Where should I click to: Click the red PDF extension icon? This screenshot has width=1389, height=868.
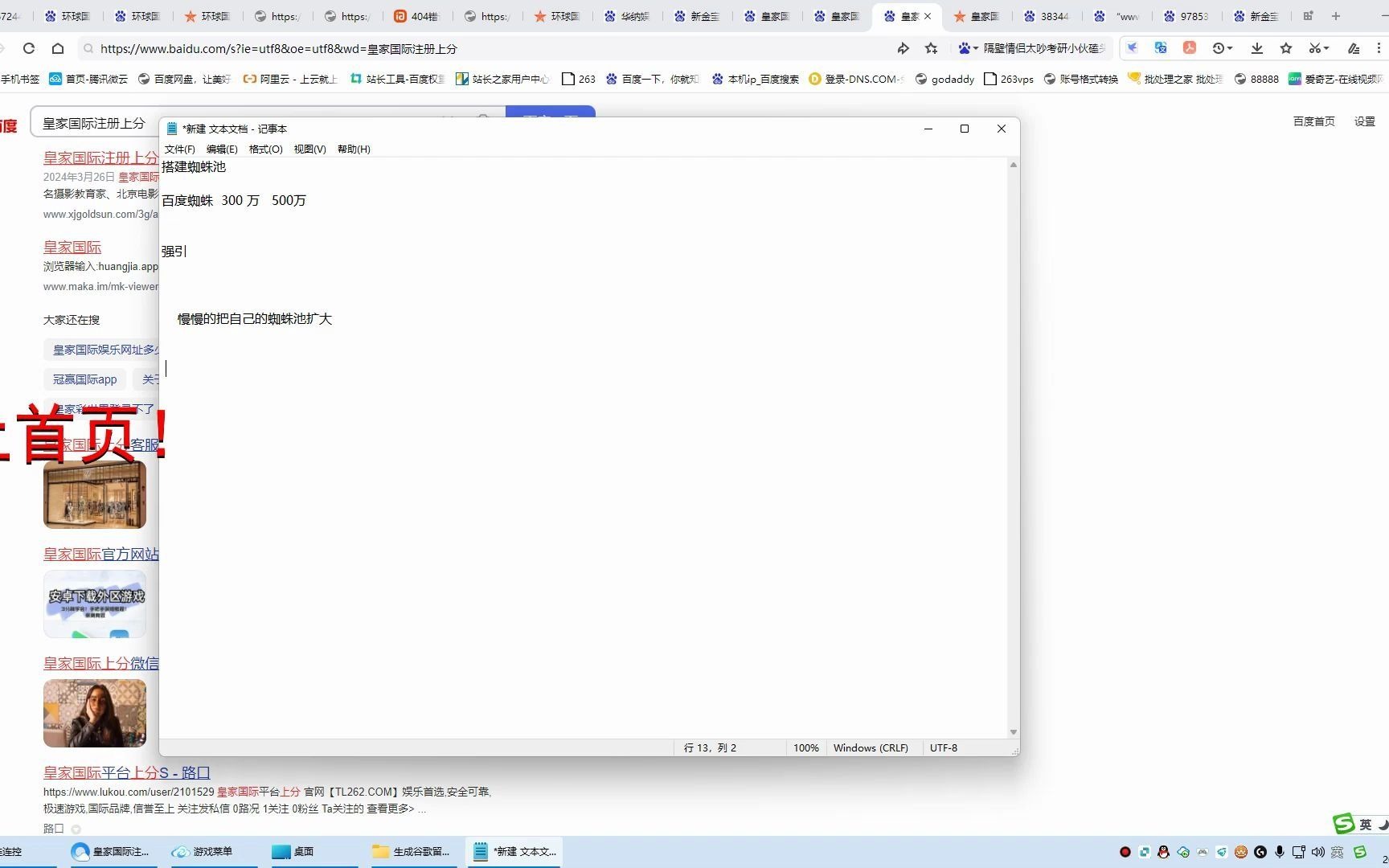point(1190,48)
